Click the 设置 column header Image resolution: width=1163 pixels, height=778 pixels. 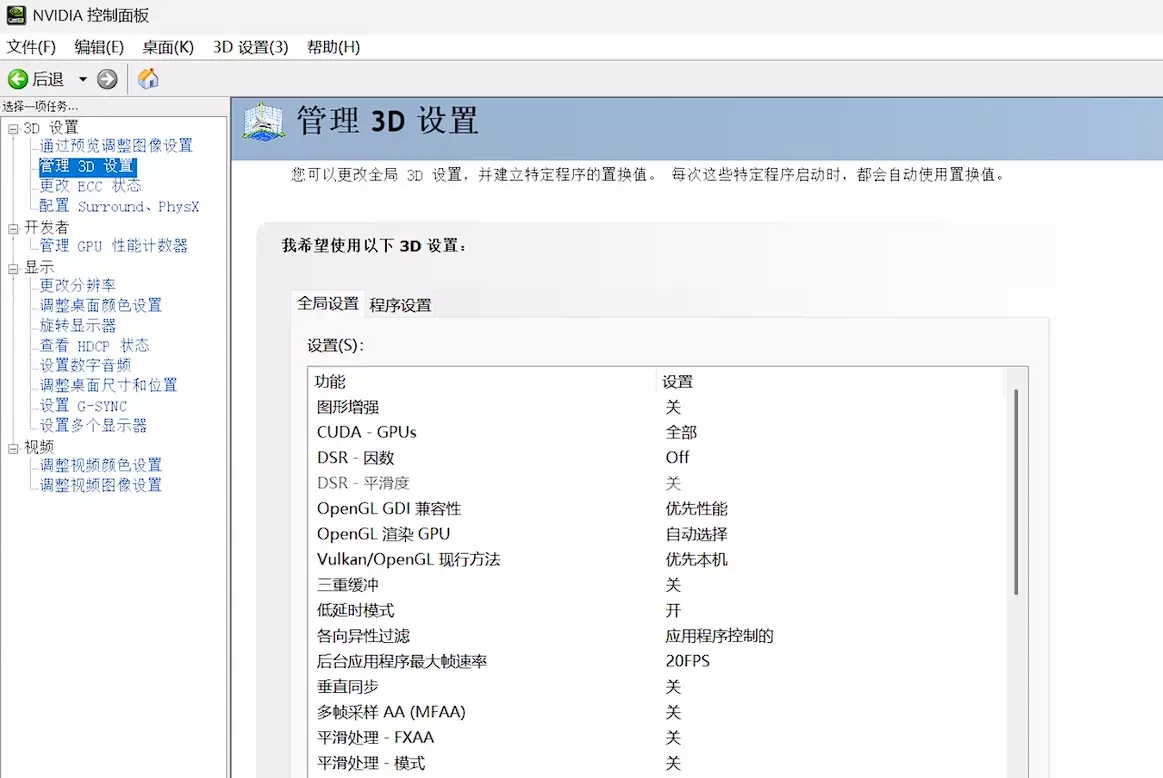[x=830, y=381]
